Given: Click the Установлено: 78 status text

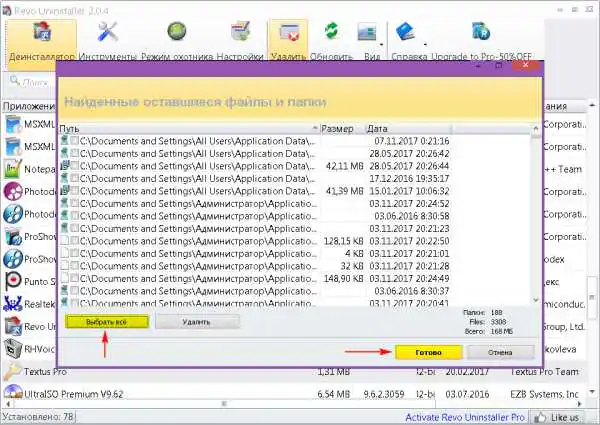Looking at the screenshot, I should (38, 417).
